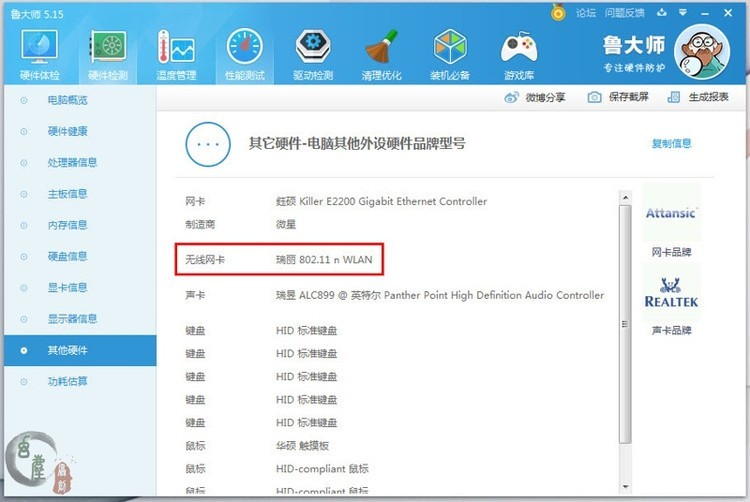The width and height of the screenshot is (750, 502).
Task: Click the report icon for 生成报表
Action: tap(673, 97)
